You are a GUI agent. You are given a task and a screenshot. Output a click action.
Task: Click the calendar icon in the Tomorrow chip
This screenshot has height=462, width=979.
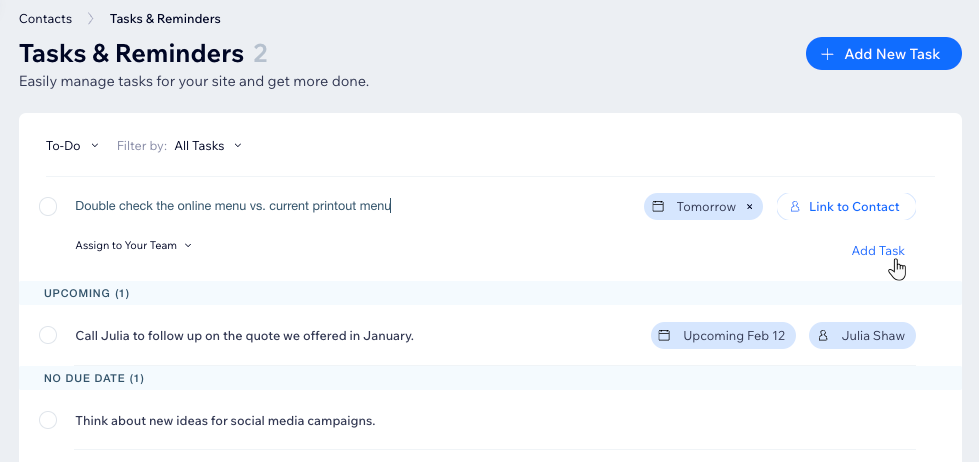pos(658,207)
